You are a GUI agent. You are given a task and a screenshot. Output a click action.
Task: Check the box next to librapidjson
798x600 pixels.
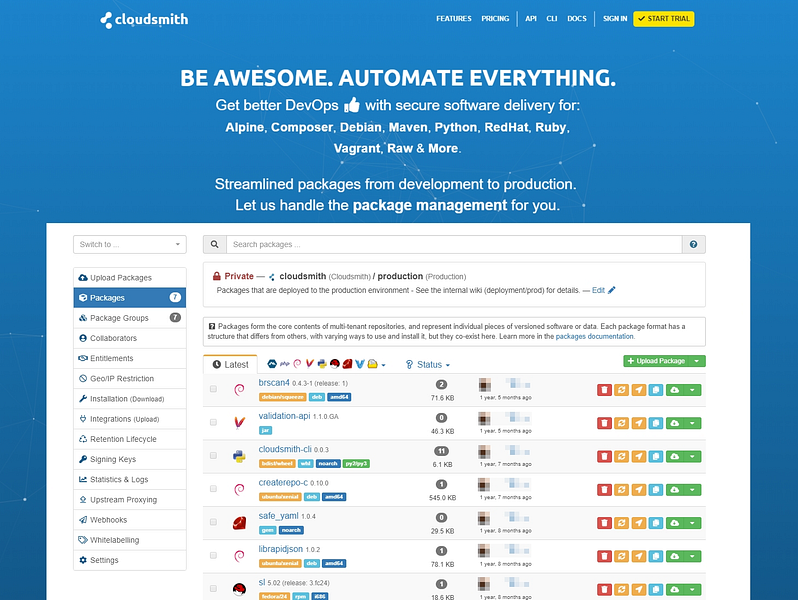(213, 555)
